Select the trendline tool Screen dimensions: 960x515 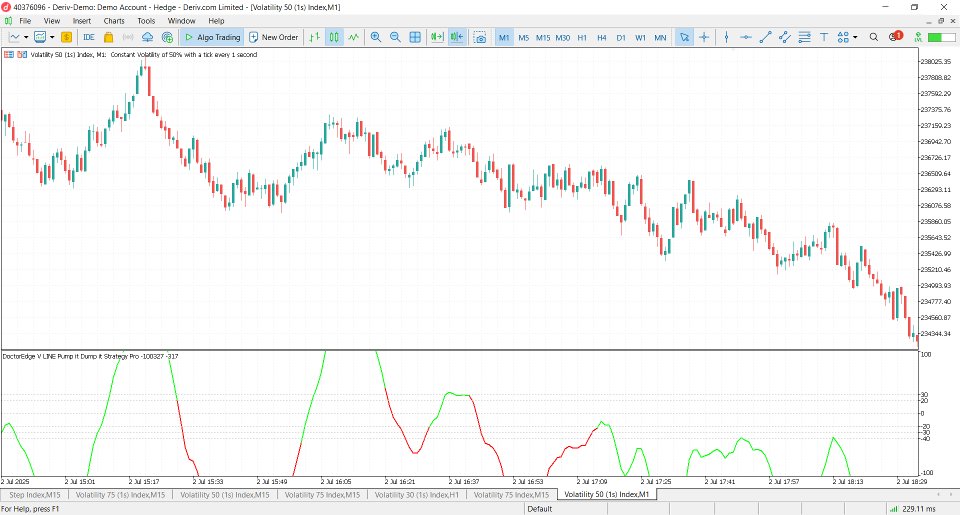[x=765, y=37]
